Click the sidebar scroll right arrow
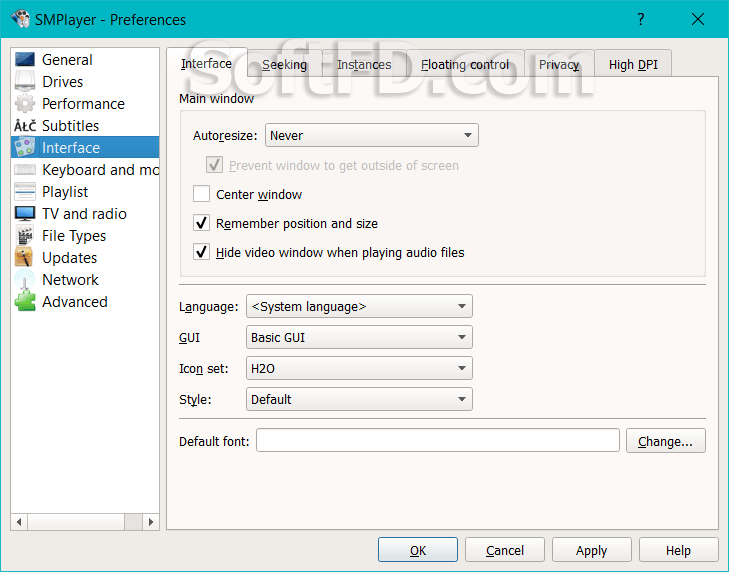This screenshot has height=572, width=729. (x=151, y=522)
